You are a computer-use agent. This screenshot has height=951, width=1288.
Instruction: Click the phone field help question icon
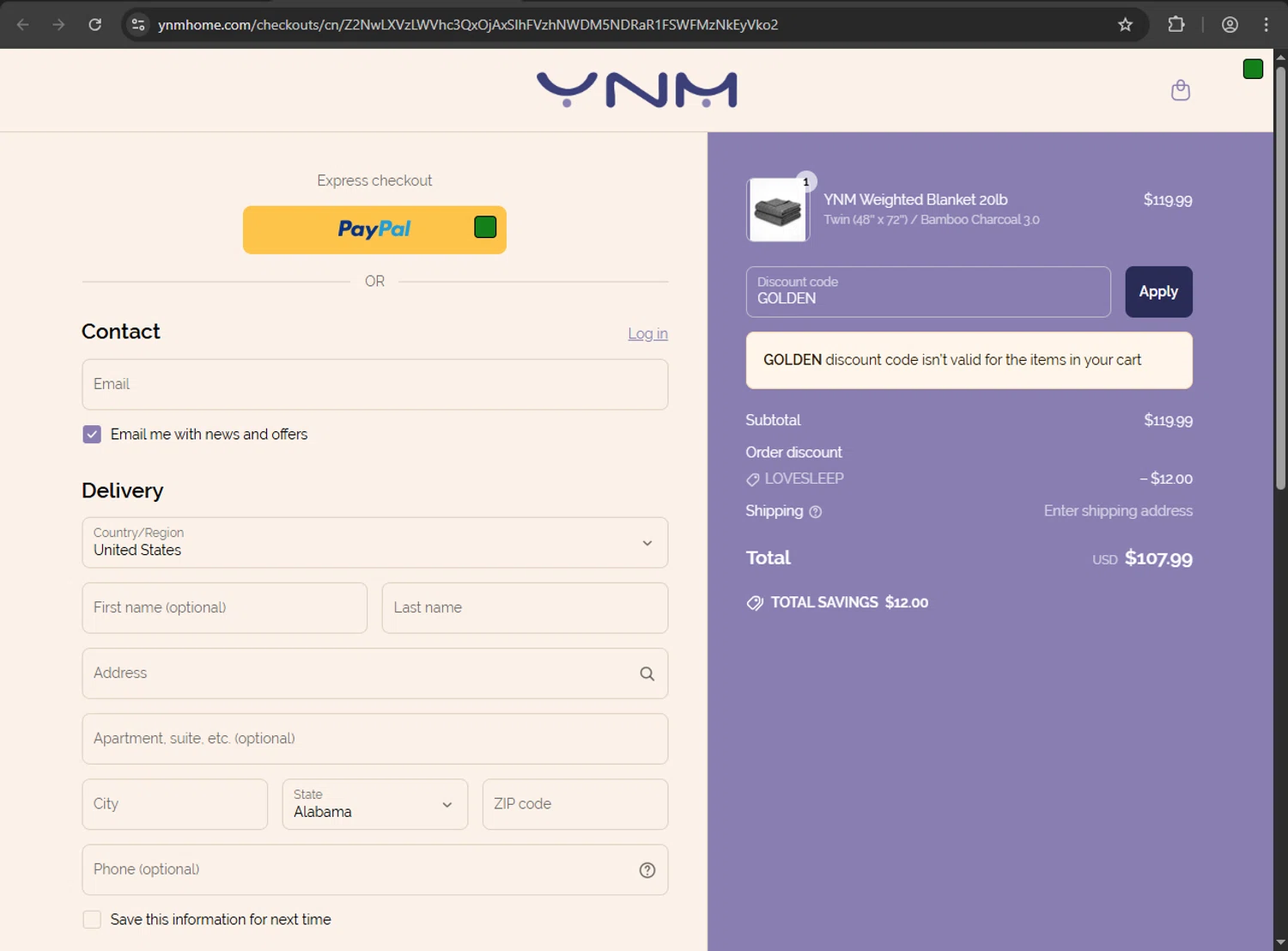(x=647, y=870)
